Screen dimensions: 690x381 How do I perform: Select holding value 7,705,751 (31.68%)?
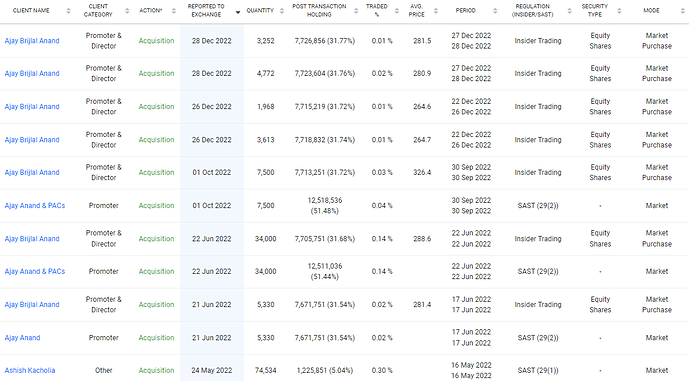325,239
